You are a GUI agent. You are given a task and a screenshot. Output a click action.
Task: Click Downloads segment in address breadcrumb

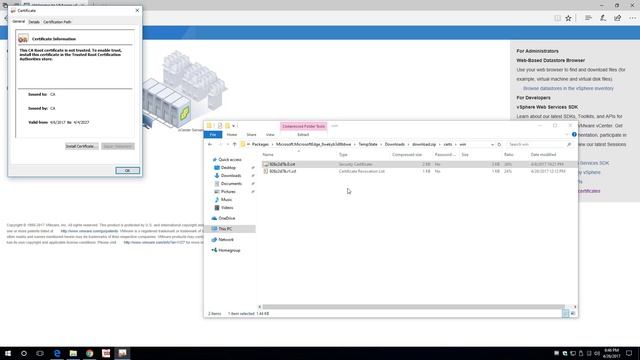point(394,144)
